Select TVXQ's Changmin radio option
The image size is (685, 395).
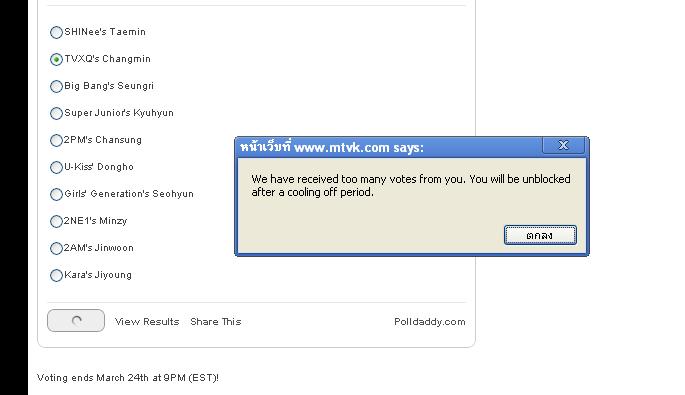point(56,59)
